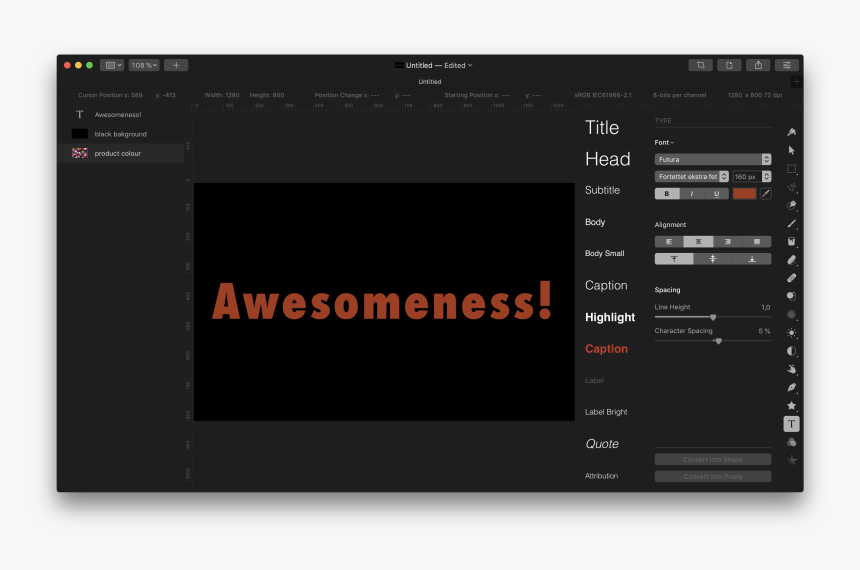Viewport: 860px width, 570px height.
Task: Open the Share button in title bar
Action: tap(758, 65)
